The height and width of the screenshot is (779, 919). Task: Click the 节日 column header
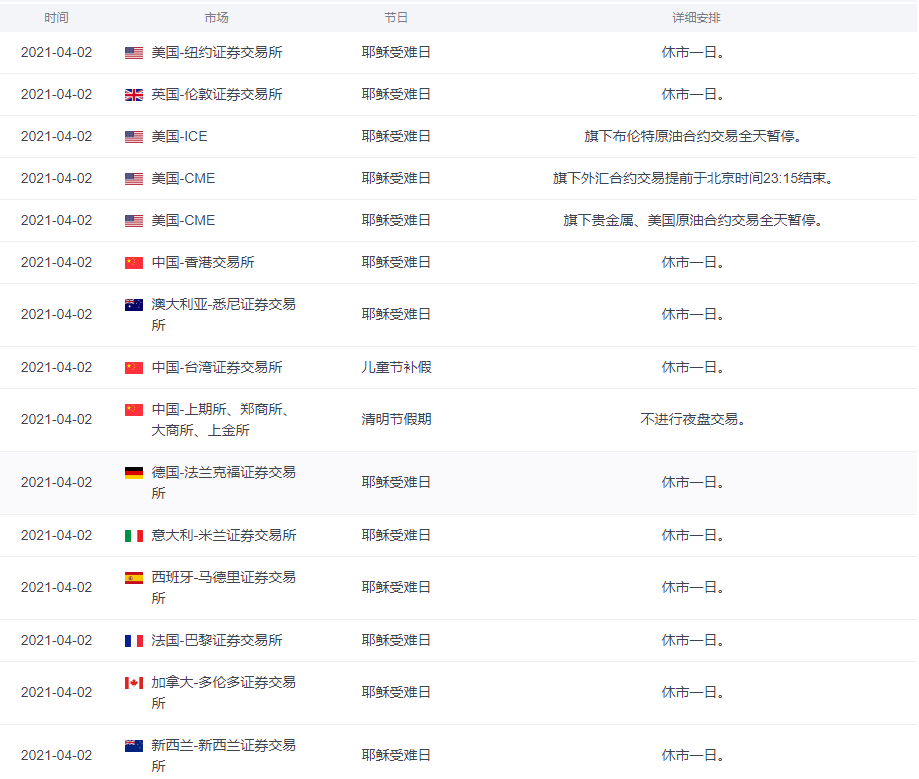pos(396,18)
